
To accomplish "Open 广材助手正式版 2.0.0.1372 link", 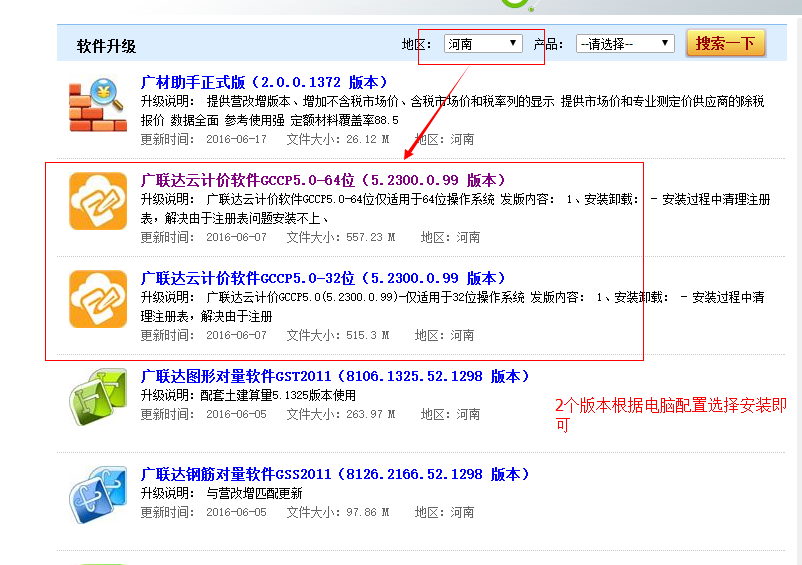I will (x=264, y=82).
